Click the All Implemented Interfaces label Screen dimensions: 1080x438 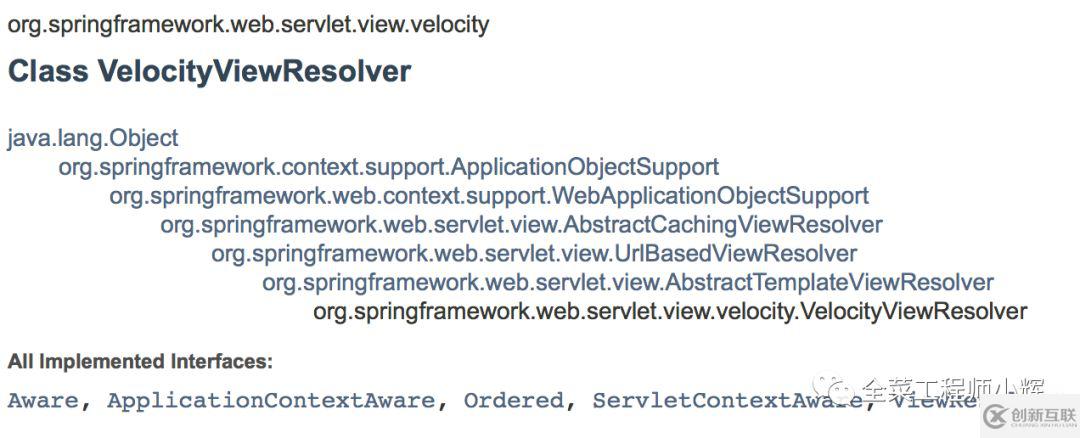point(141,362)
